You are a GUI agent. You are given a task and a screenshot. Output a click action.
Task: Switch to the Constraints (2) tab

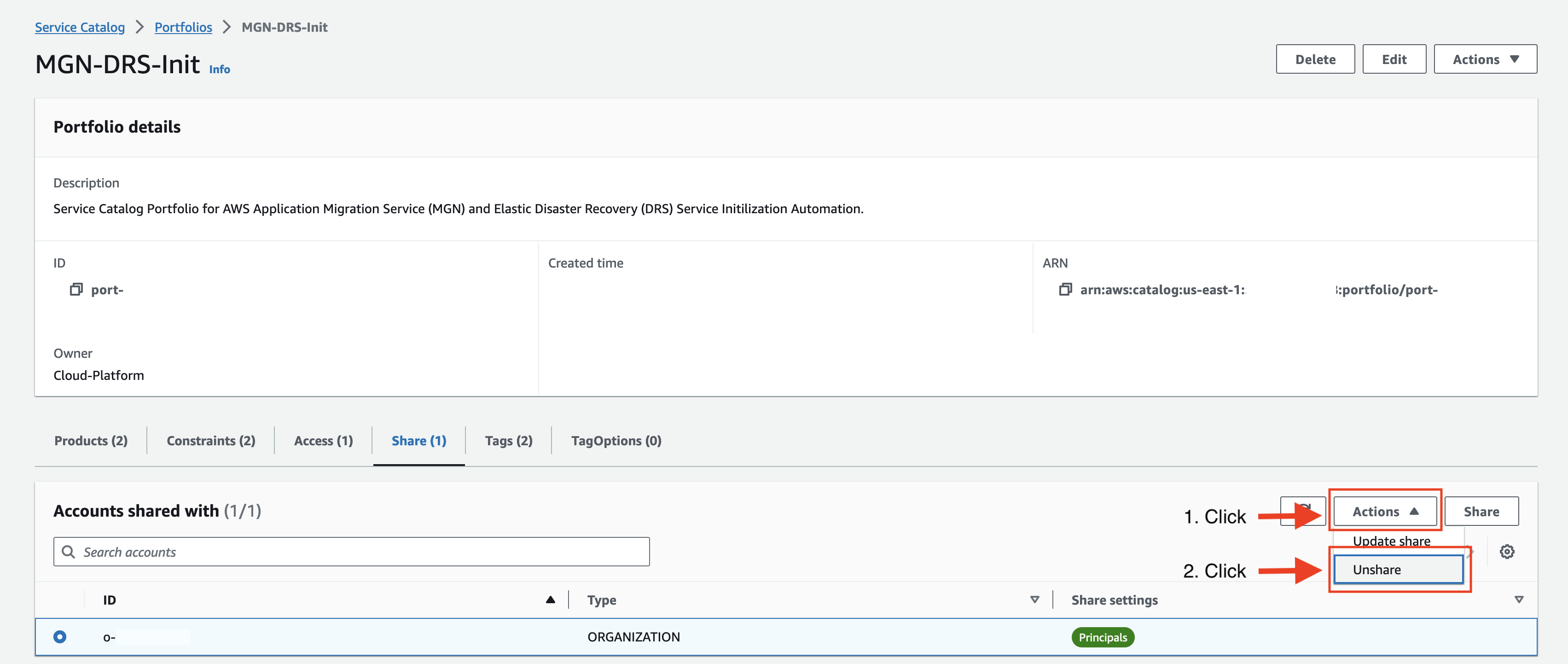pos(210,440)
